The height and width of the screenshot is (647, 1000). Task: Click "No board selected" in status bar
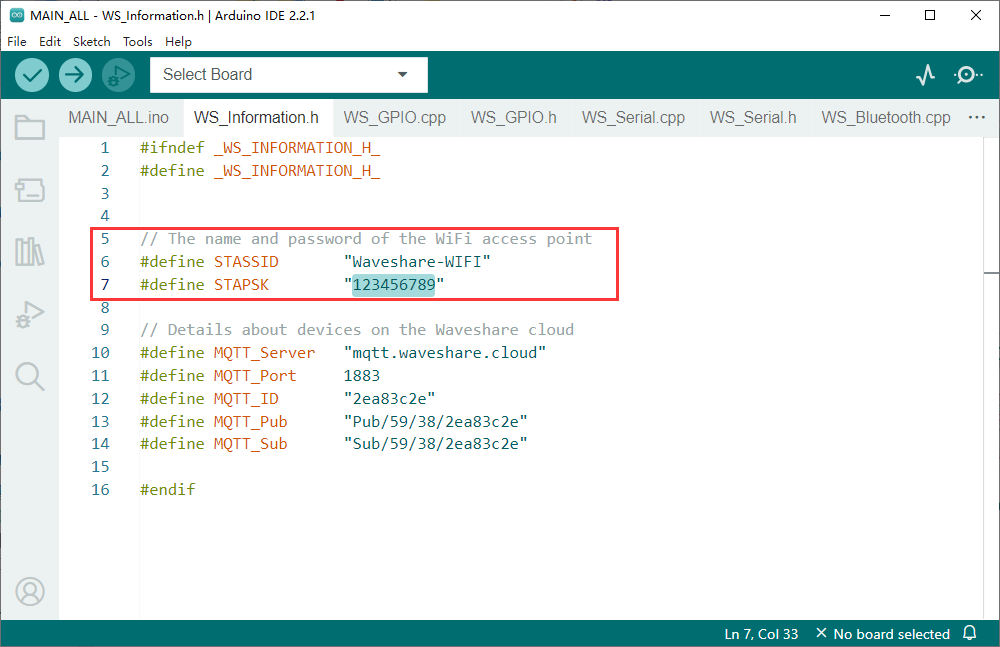coord(883,634)
